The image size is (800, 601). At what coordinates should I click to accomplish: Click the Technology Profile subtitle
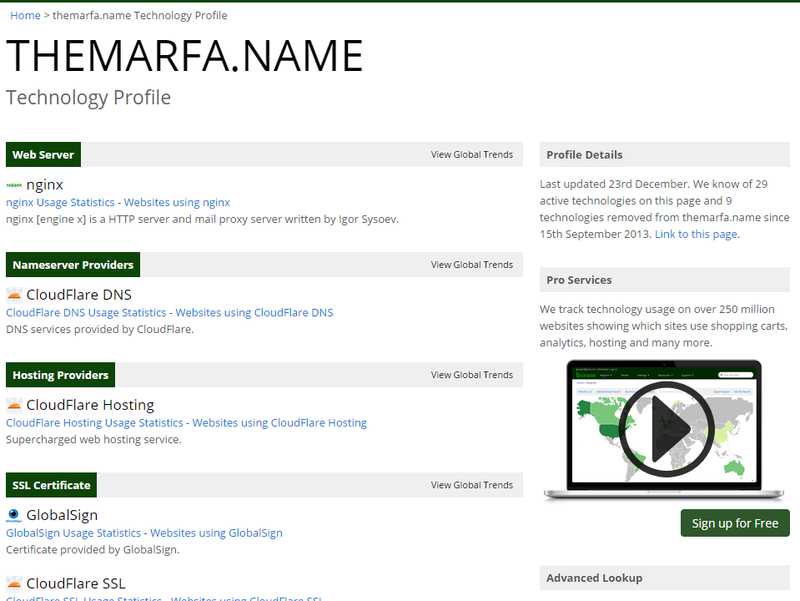(88, 97)
